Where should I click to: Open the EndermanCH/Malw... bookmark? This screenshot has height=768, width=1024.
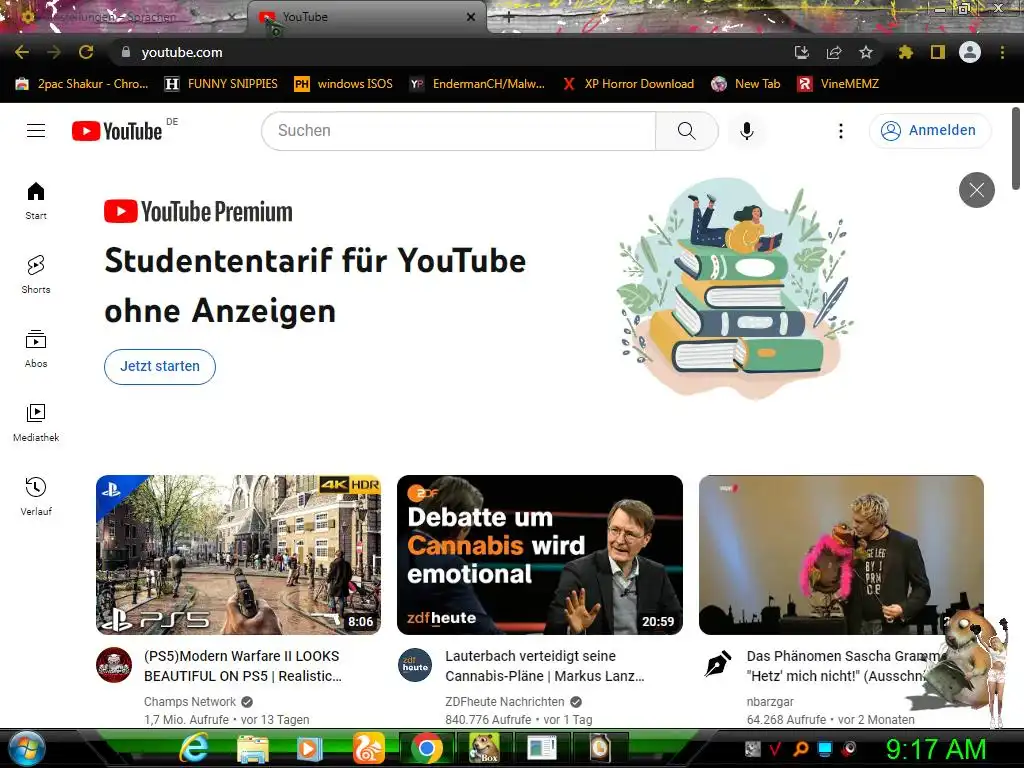click(477, 84)
